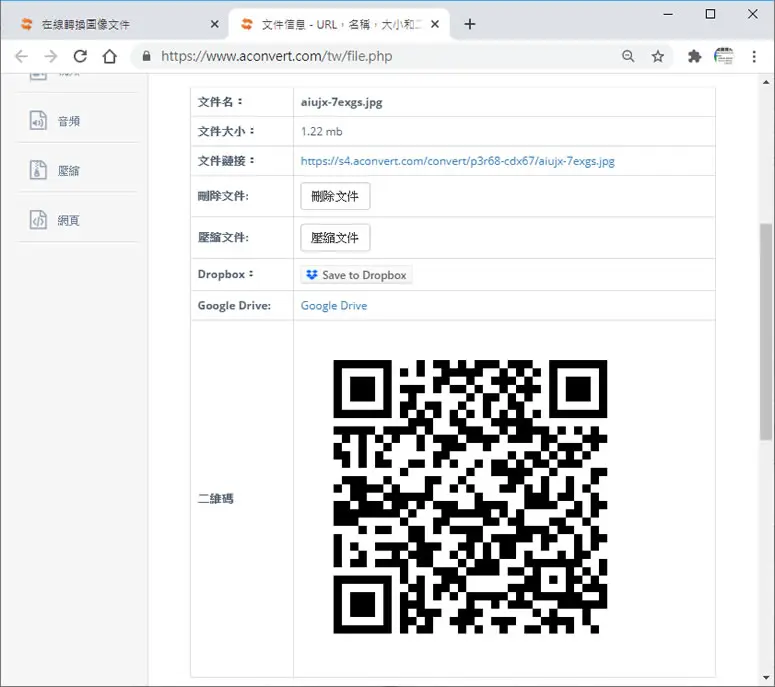Open the aiujx-7exgs.jpg file link
Image resolution: width=775 pixels, height=687 pixels.
[458, 161]
